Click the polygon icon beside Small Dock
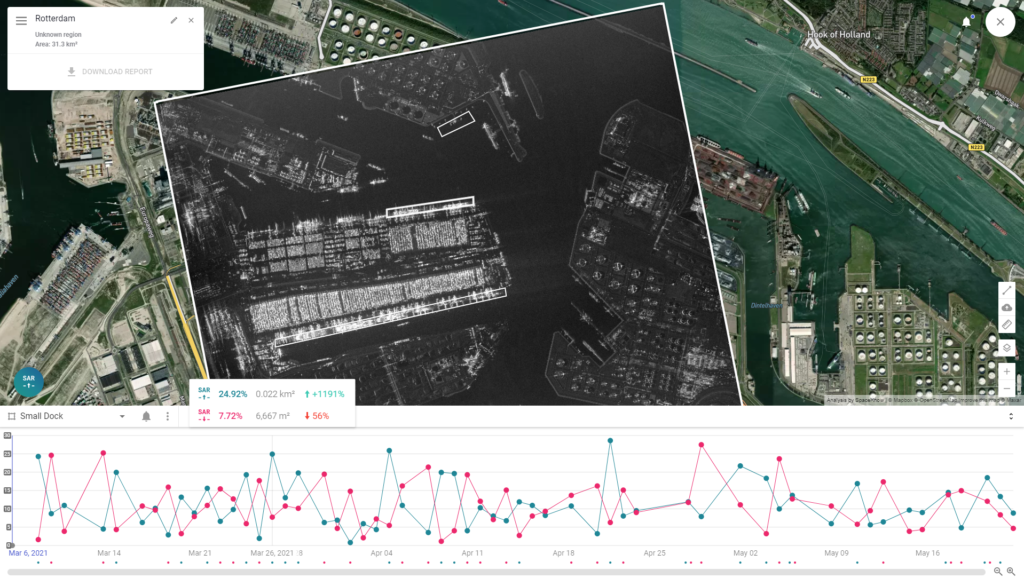The width and height of the screenshot is (1024, 578). pos(11,416)
